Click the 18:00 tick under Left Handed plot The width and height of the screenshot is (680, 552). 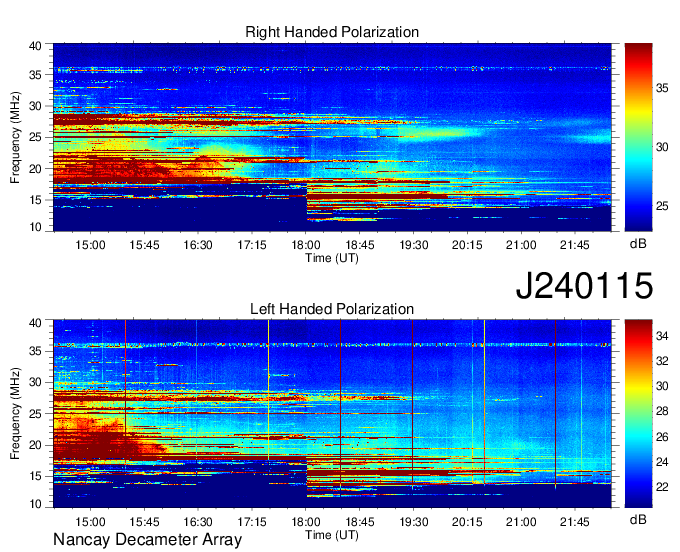pyautogui.click(x=306, y=522)
